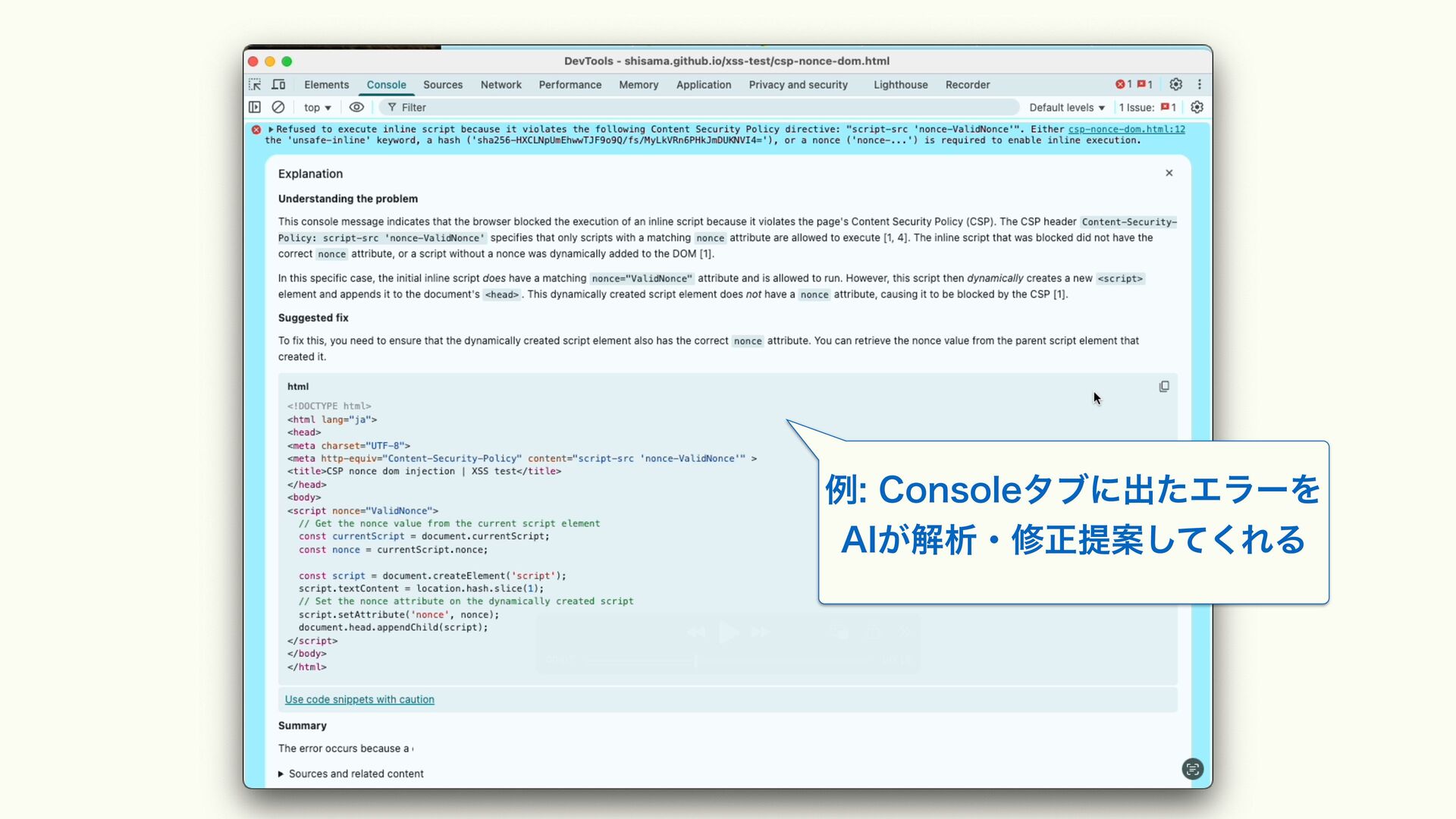Expand Sources and related content
Image resolution: width=1456 pixels, height=819 pixels.
tap(350, 773)
